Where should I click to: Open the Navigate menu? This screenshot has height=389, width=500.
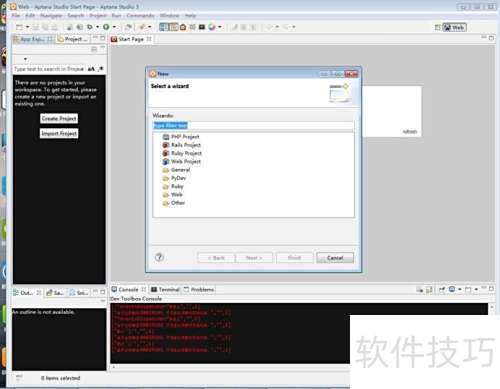[51, 15]
